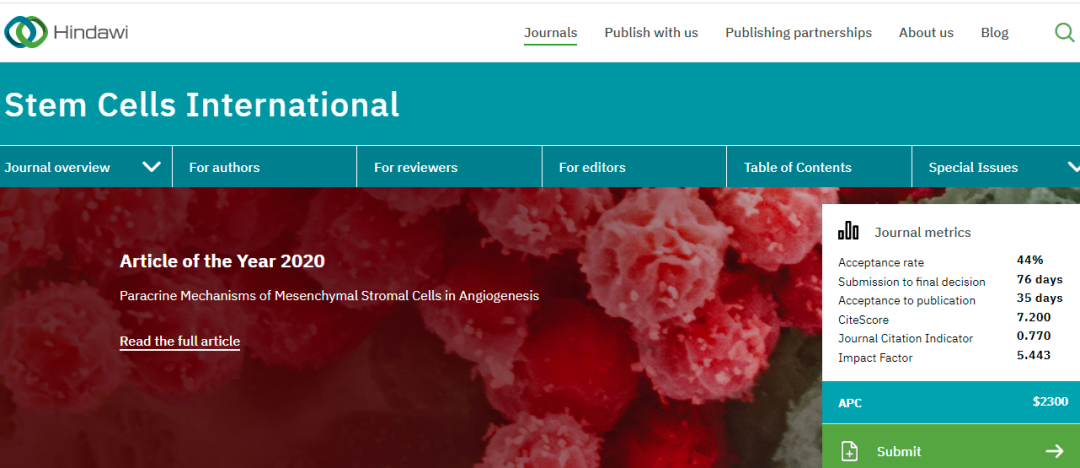Go to Publishing partnerships

[798, 33]
